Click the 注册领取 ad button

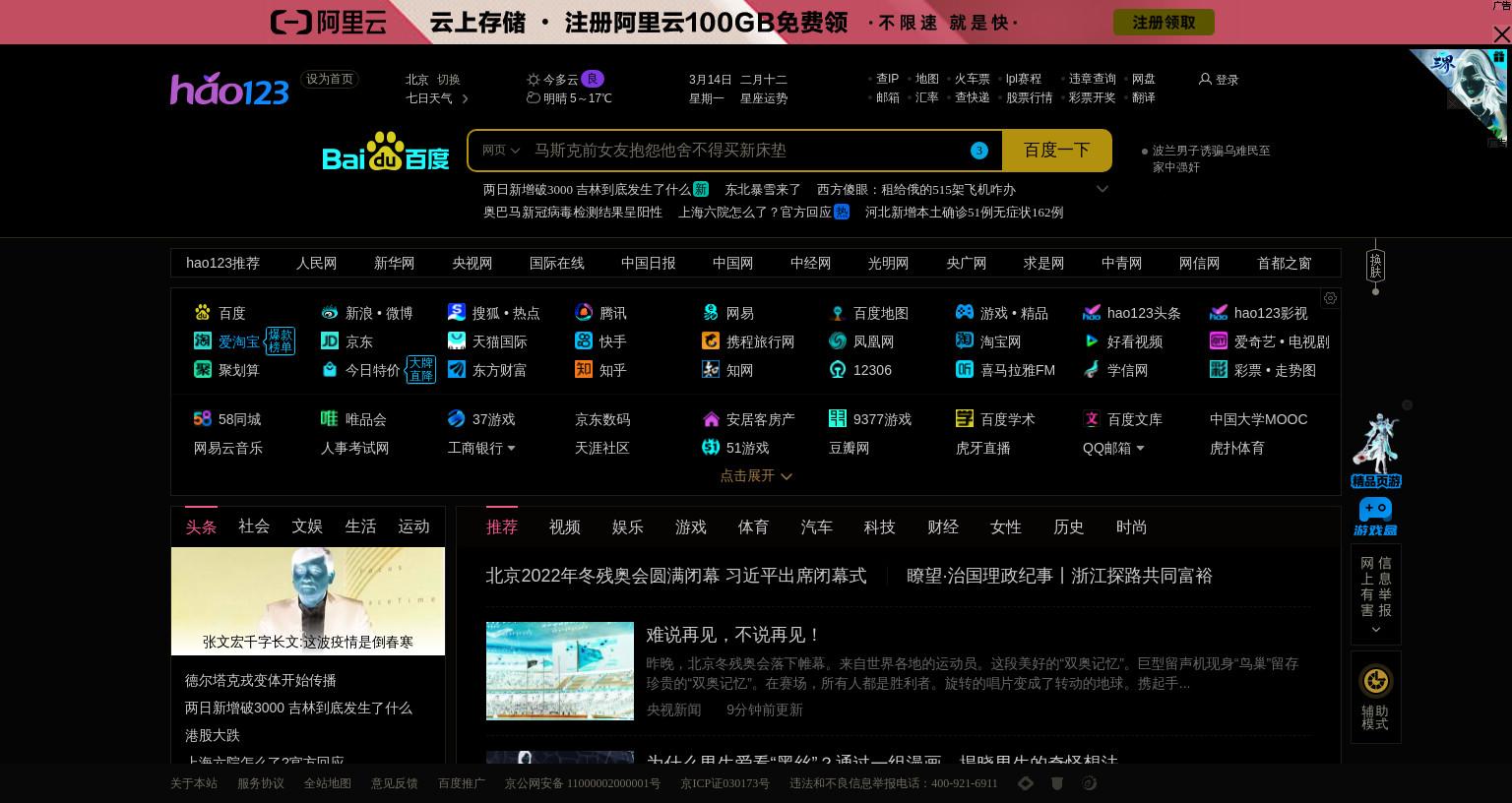[x=1164, y=22]
